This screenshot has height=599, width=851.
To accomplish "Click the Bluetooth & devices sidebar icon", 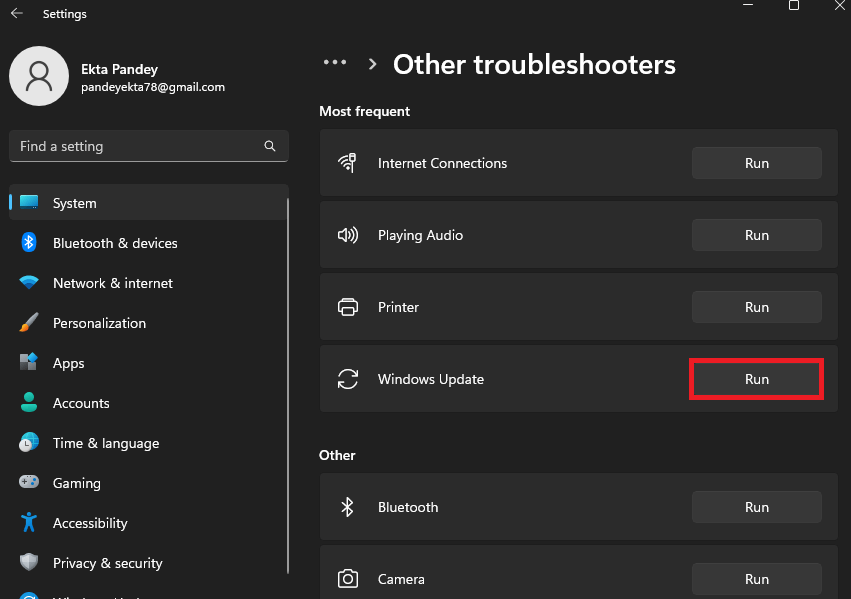I will point(29,243).
